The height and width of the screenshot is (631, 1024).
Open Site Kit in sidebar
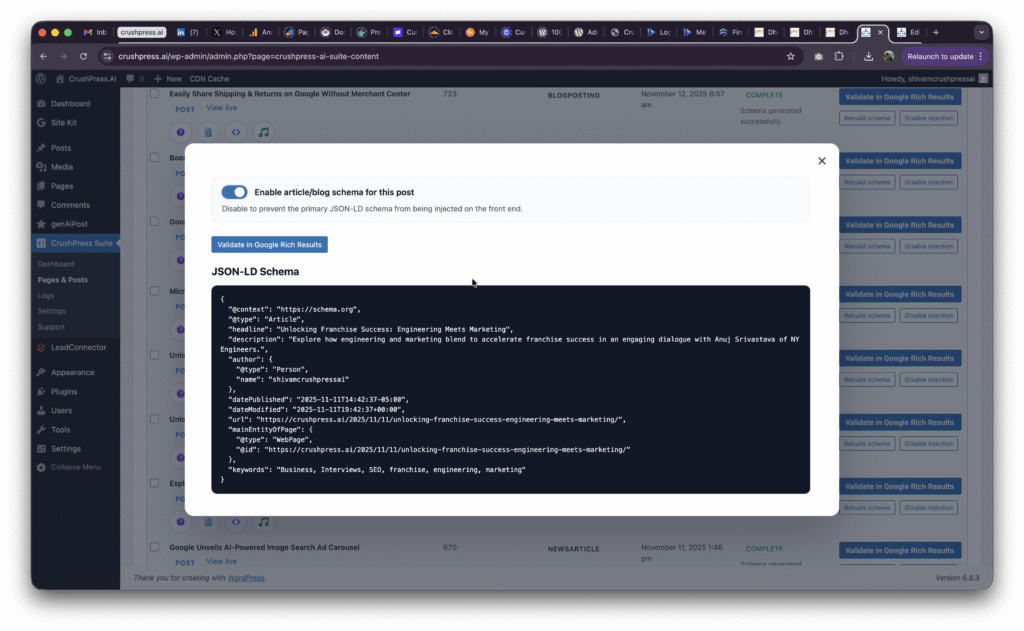(x=63, y=123)
